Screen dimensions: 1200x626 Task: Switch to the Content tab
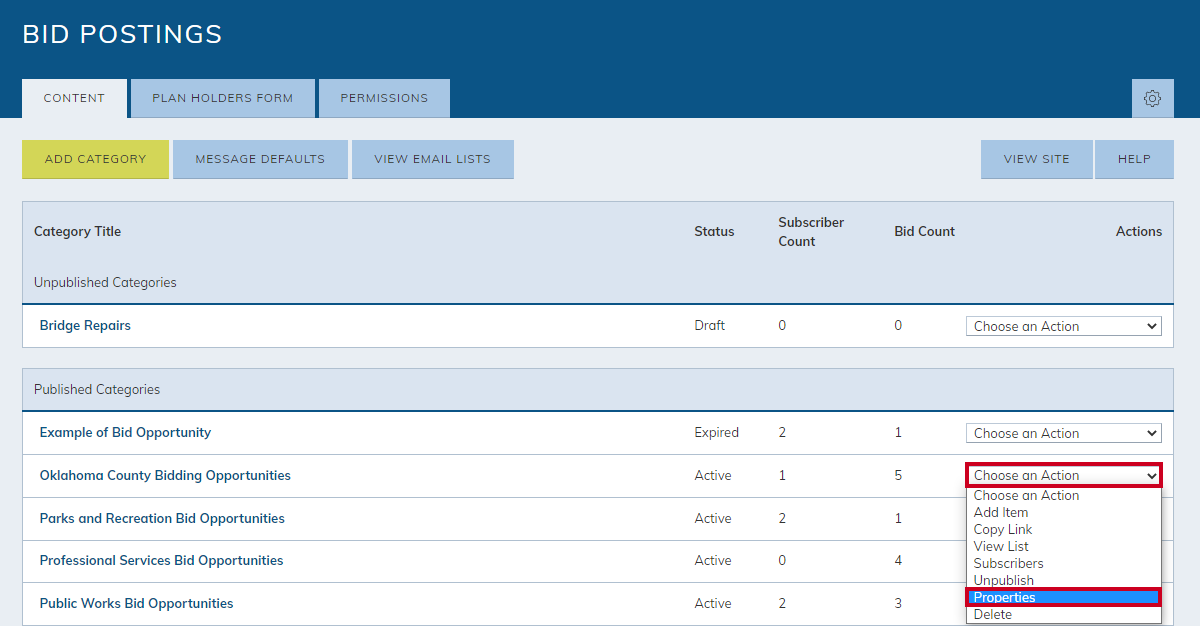click(74, 98)
